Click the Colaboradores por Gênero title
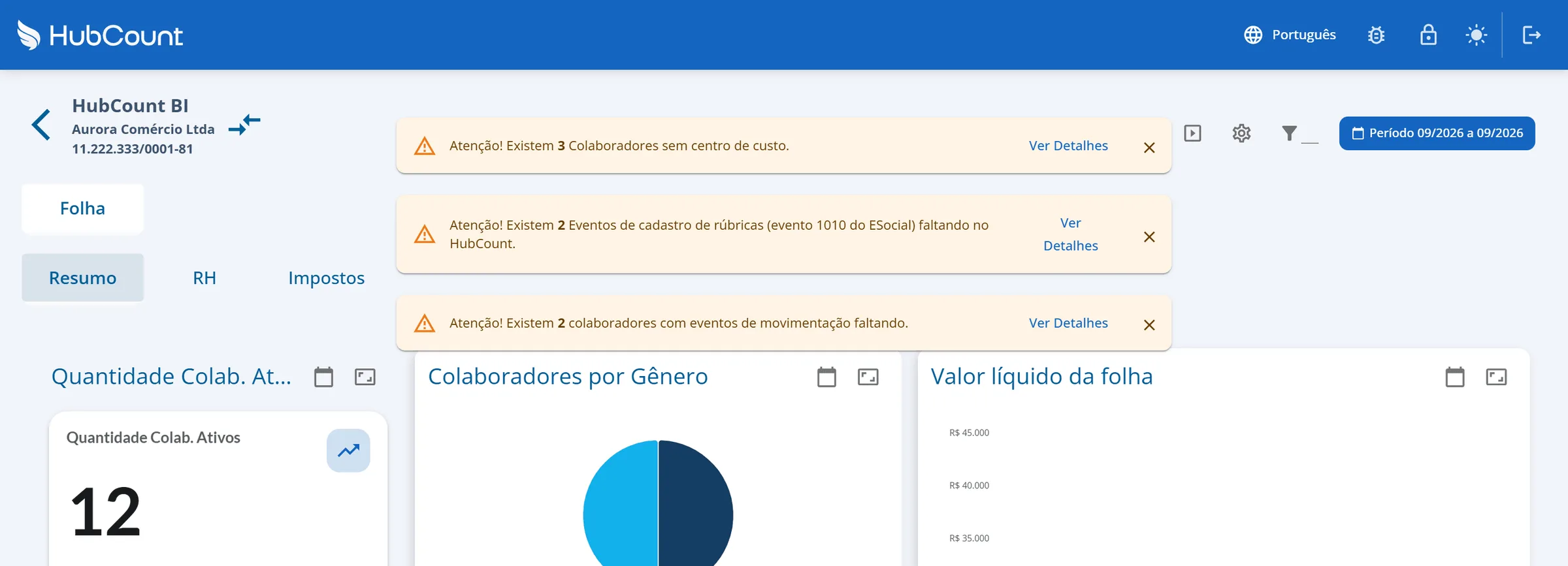Screen dimensions: 1568x566 (x=568, y=377)
